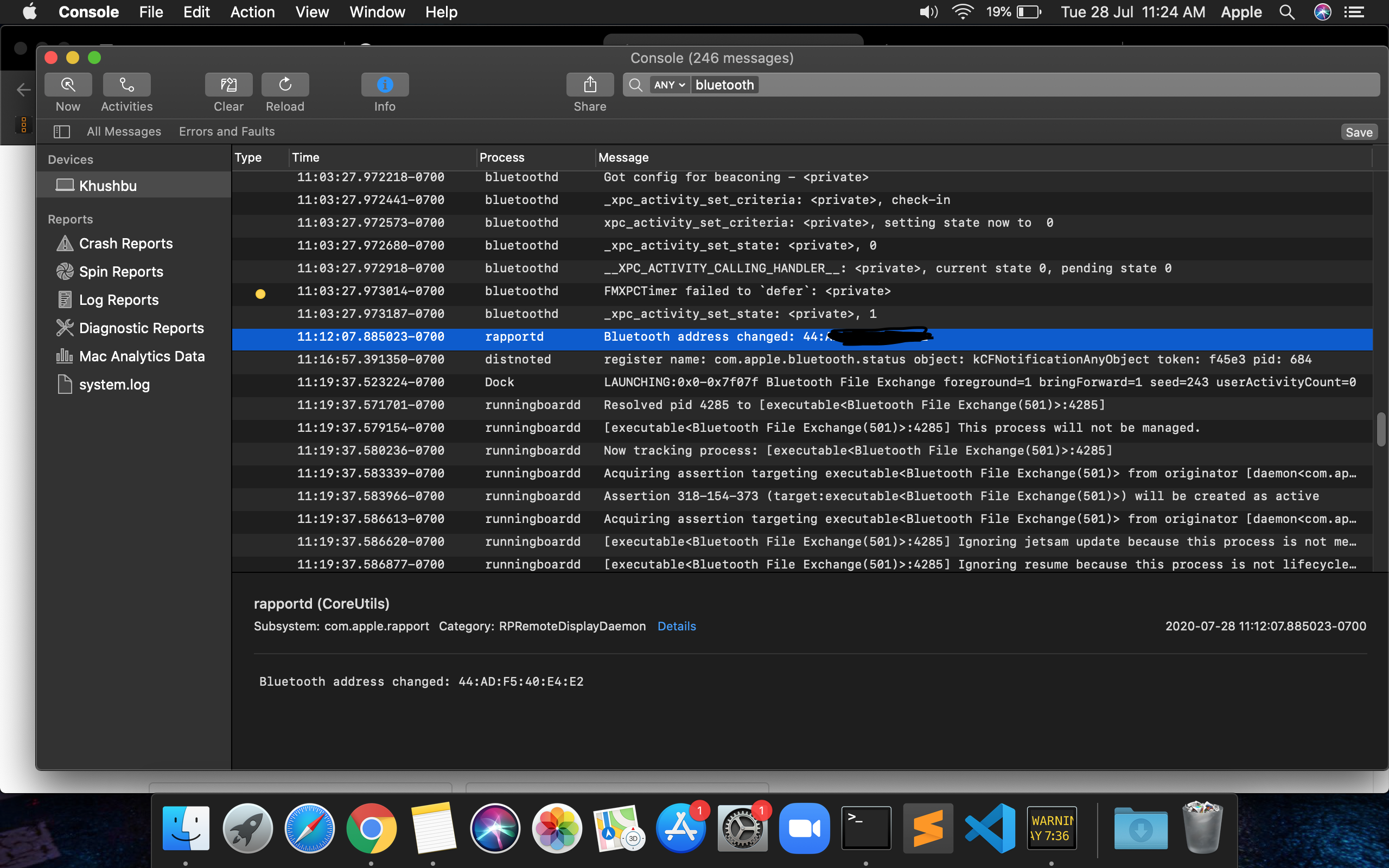The image size is (1389, 868).
Task: Toggle the Info pane button
Action: [x=385, y=85]
